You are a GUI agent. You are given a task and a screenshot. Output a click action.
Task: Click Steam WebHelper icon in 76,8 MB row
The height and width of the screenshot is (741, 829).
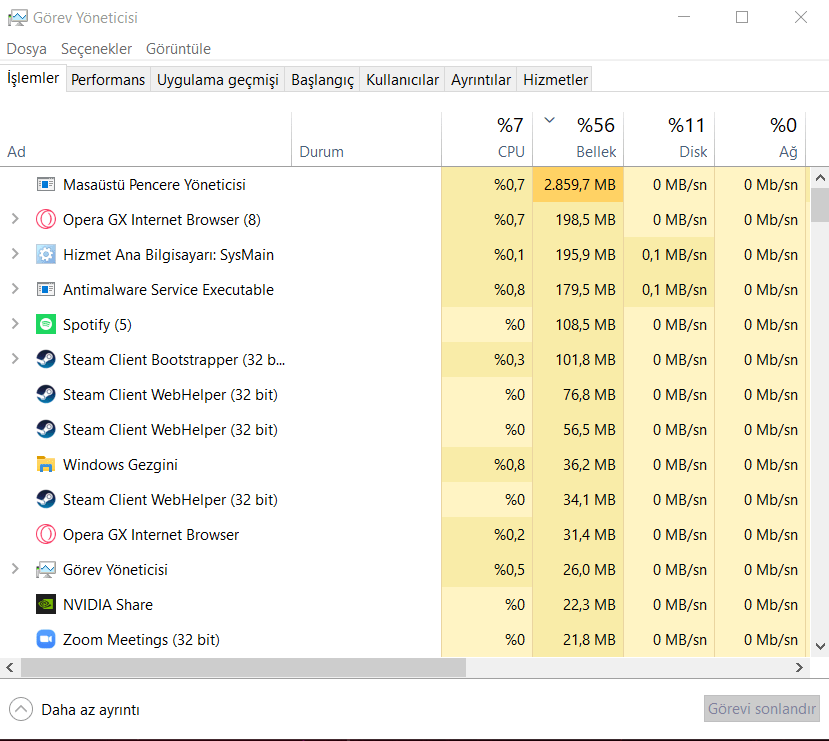(x=46, y=394)
